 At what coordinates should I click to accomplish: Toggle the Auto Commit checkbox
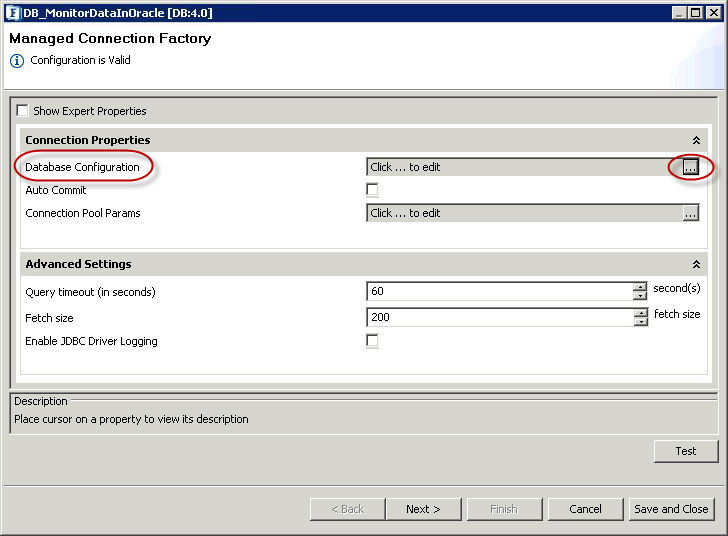click(x=372, y=190)
